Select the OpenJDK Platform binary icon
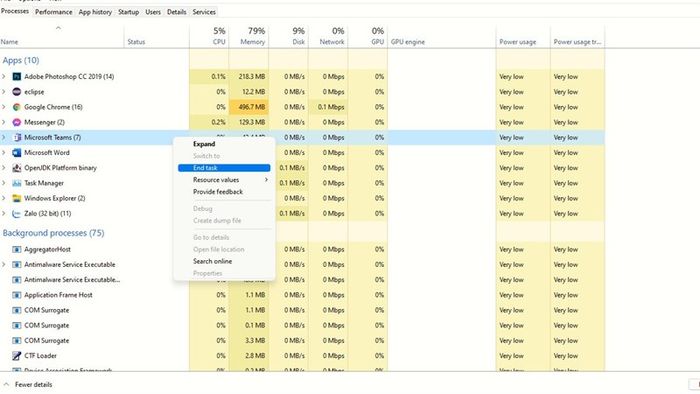This screenshot has width=700, height=394. (x=17, y=168)
